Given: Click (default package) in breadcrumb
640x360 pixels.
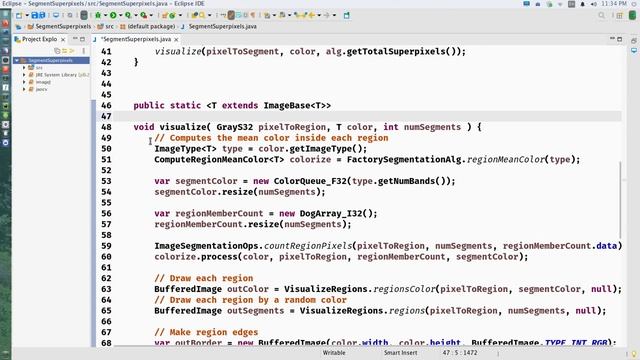Looking at the screenshot, I should tap(151, 26).
